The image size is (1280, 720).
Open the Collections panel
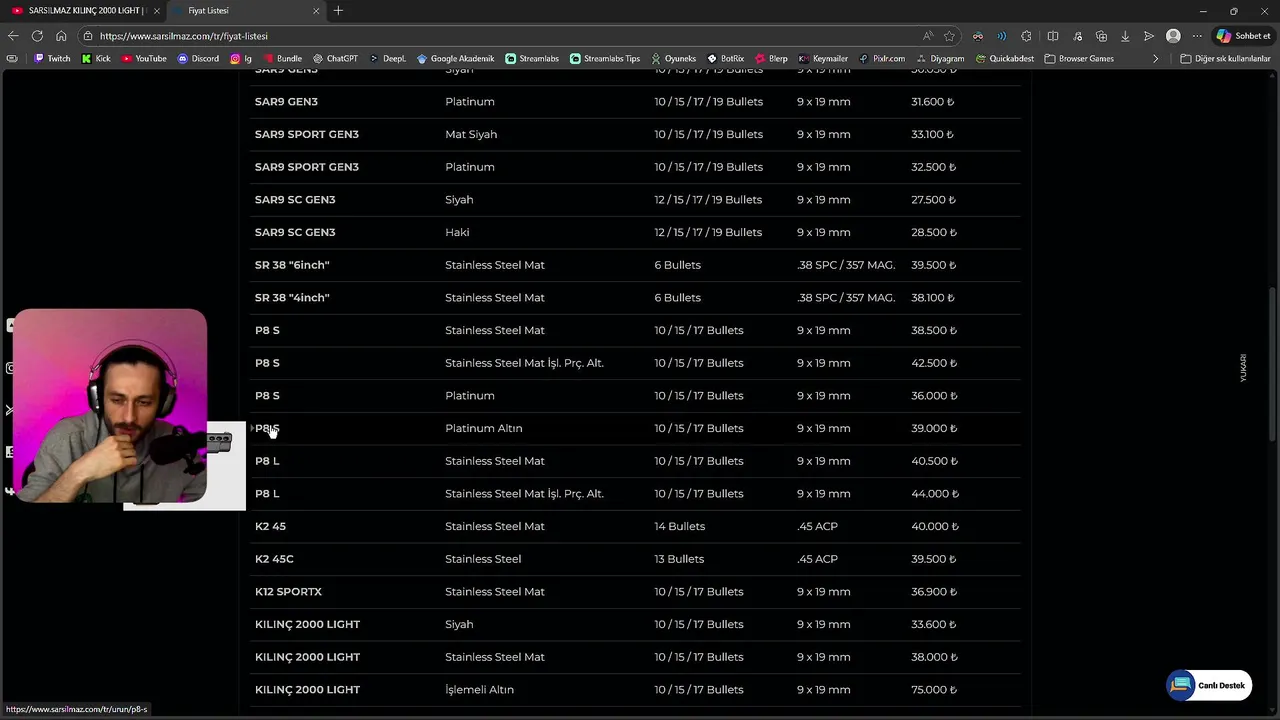tap(1101, 36)
